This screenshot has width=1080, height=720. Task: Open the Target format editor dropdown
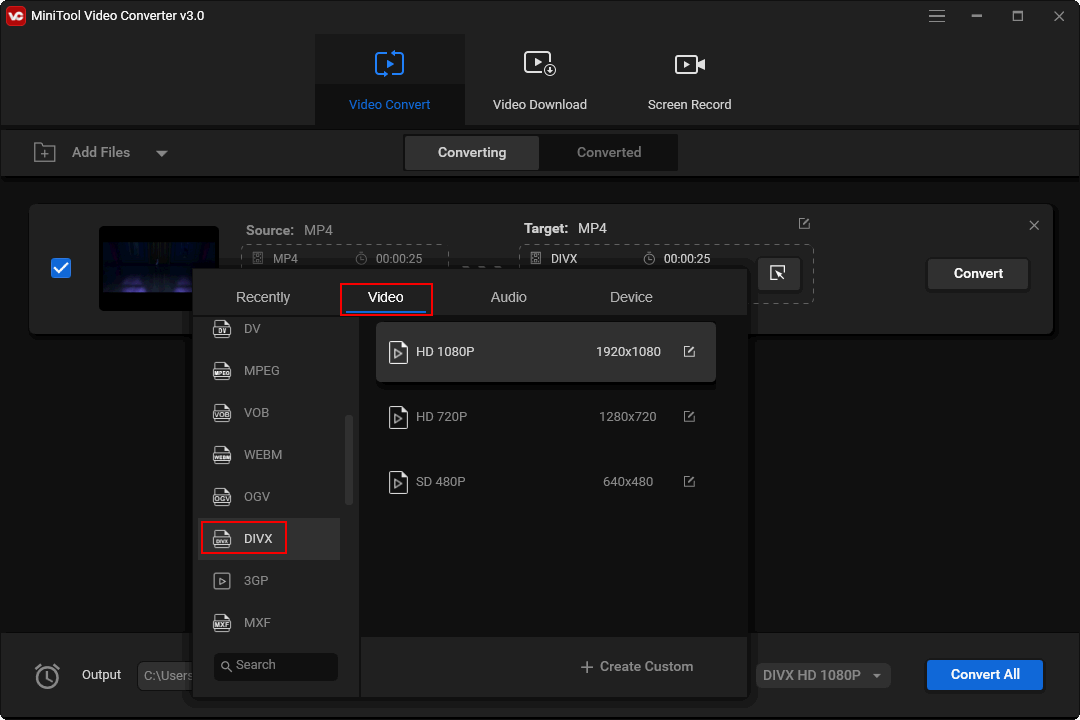804,224
